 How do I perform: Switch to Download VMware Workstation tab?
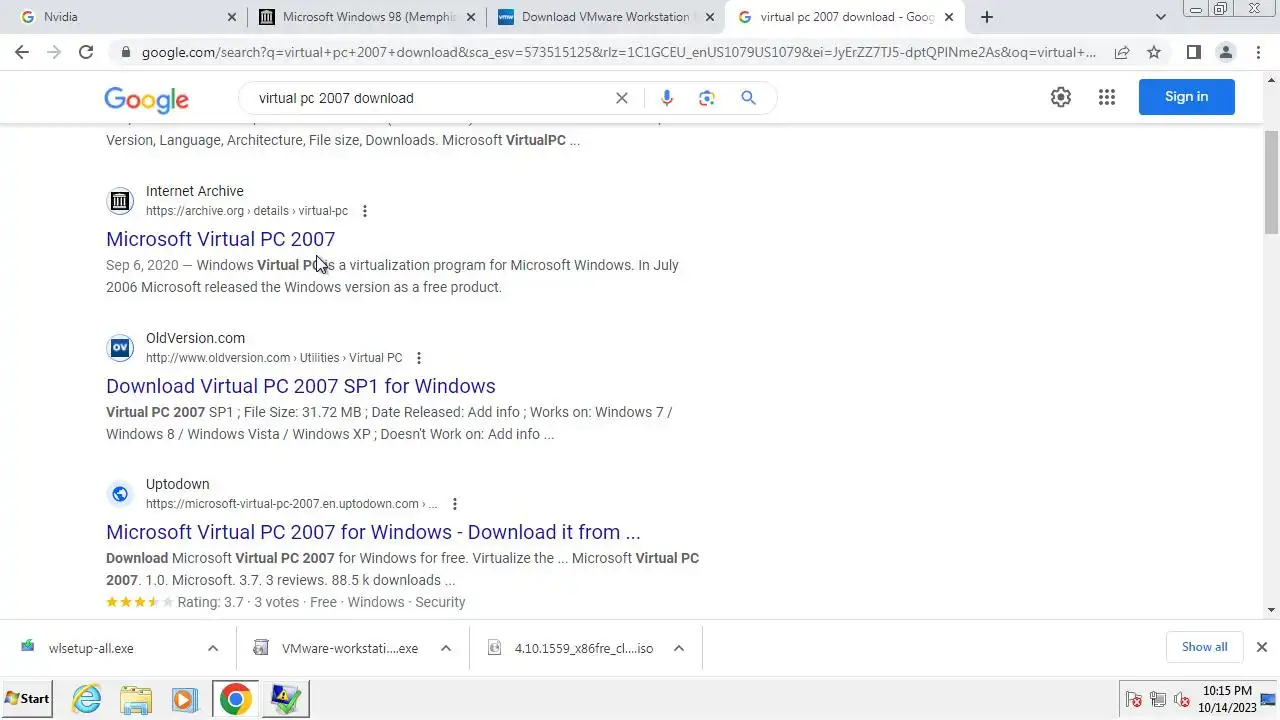click(x=605, y=17)
